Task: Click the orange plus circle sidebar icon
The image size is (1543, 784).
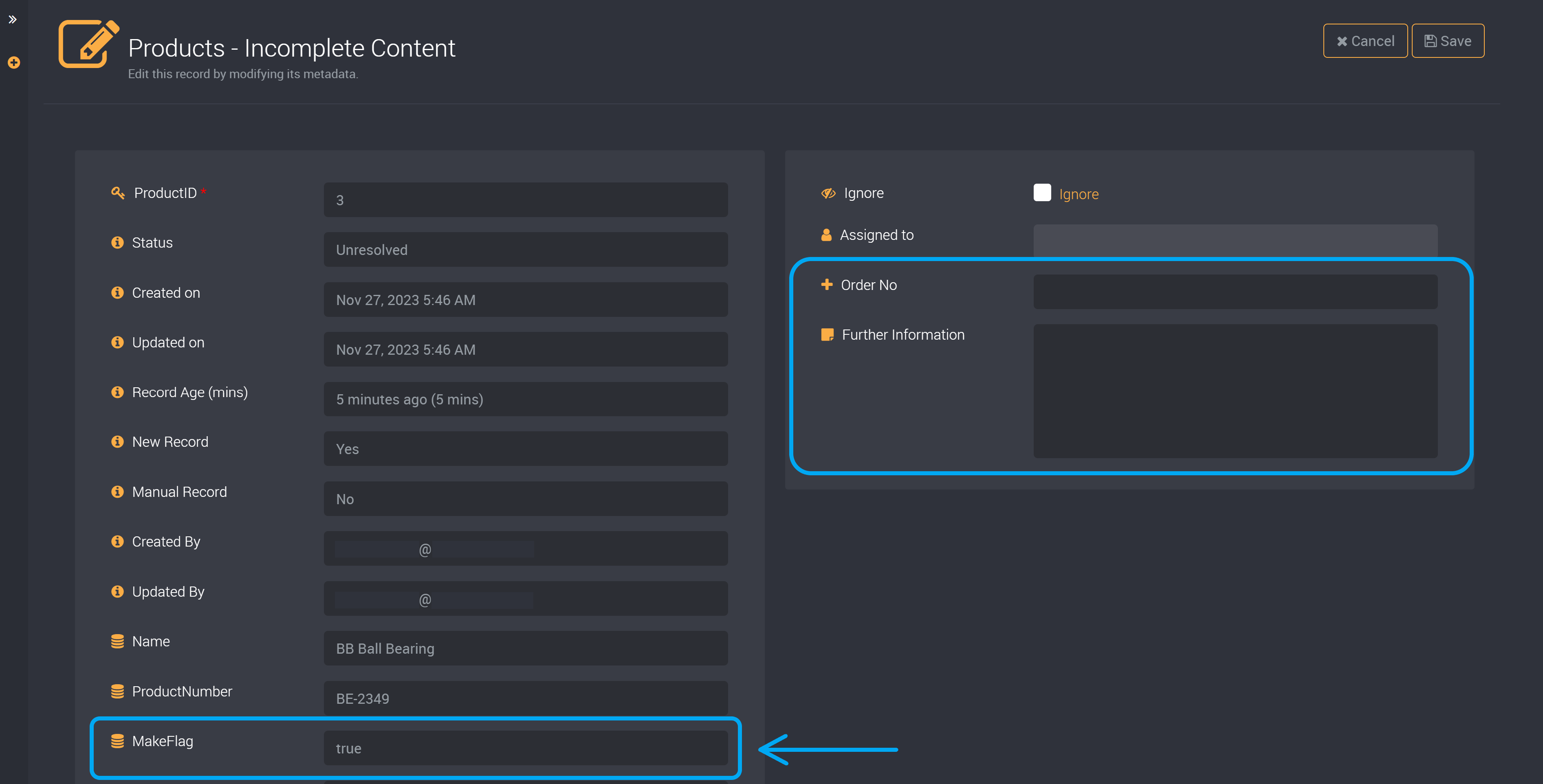Action: 14,62
